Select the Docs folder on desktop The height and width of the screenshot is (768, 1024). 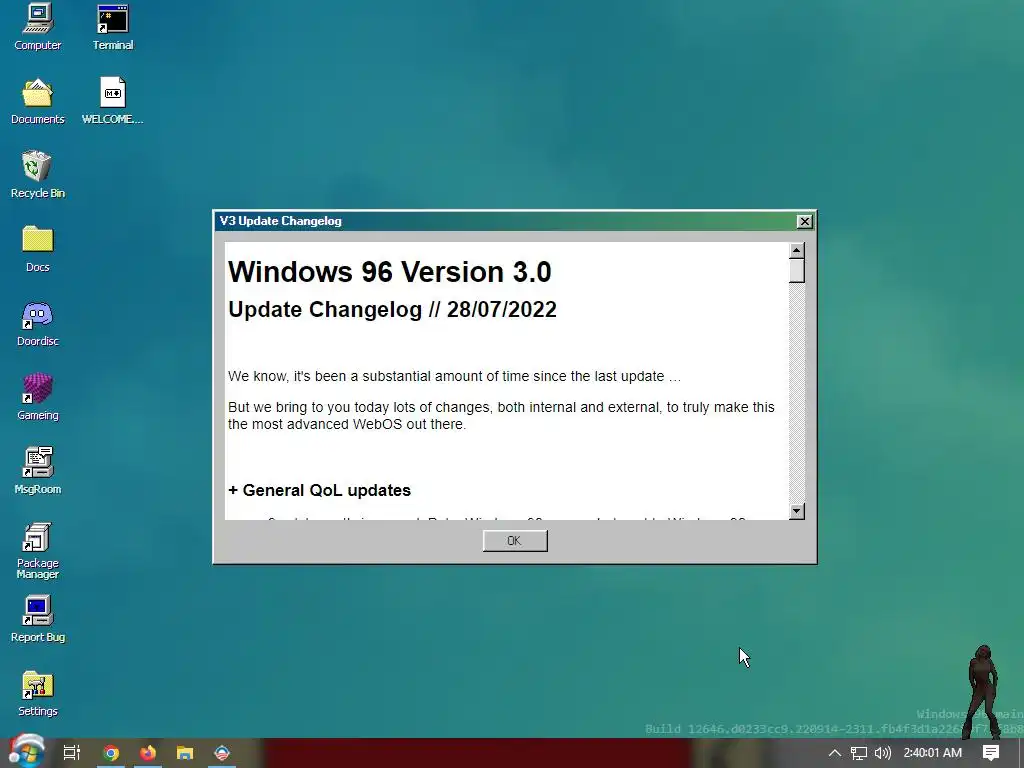click(37, 249)
